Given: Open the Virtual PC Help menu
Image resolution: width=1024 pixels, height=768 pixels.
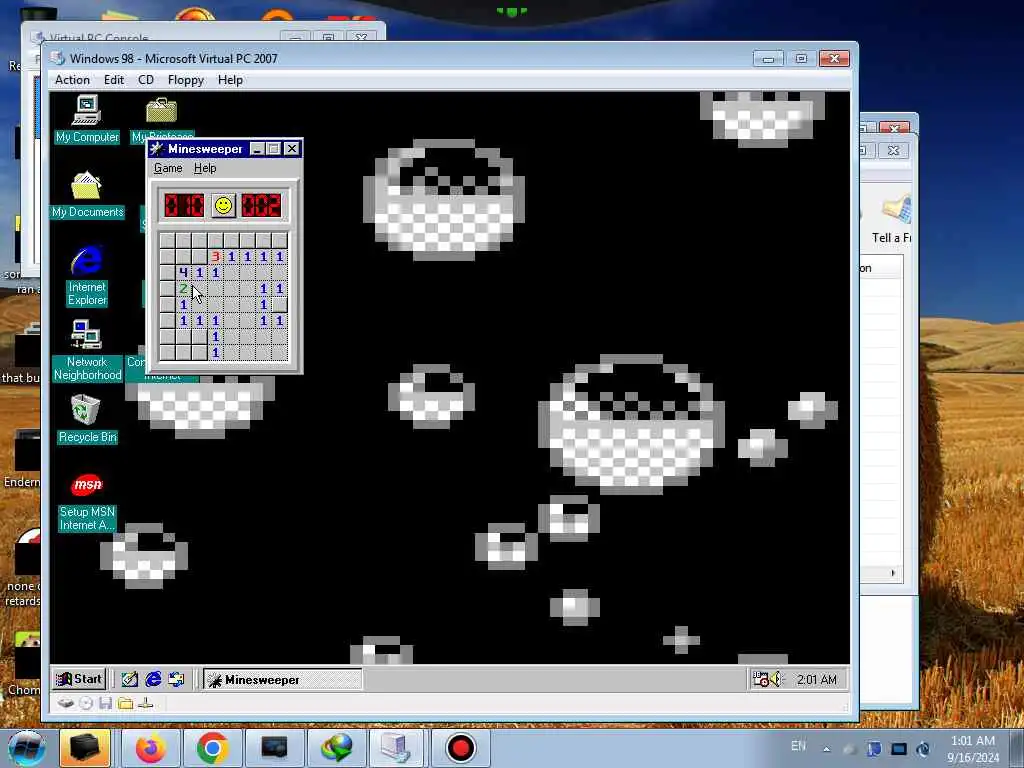Looking at the screenshot, I should tap(230, 80).
